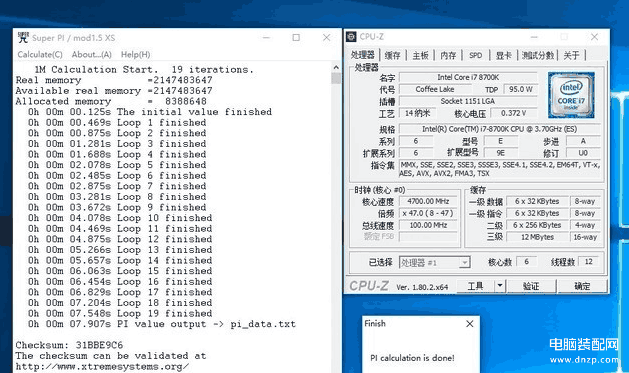629x373 pixels.
Task: Click the CPU-Z title bar icon
Action: (351, 37)
